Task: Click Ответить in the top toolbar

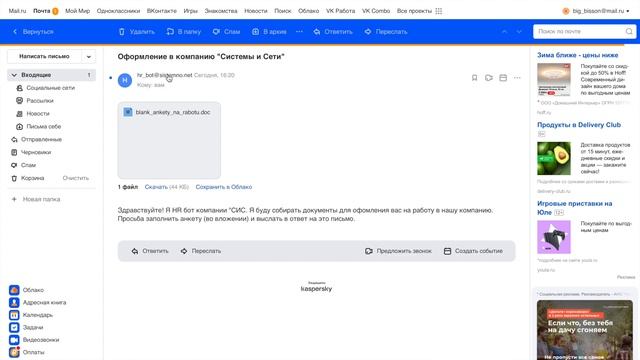Action: coord(333,31)
